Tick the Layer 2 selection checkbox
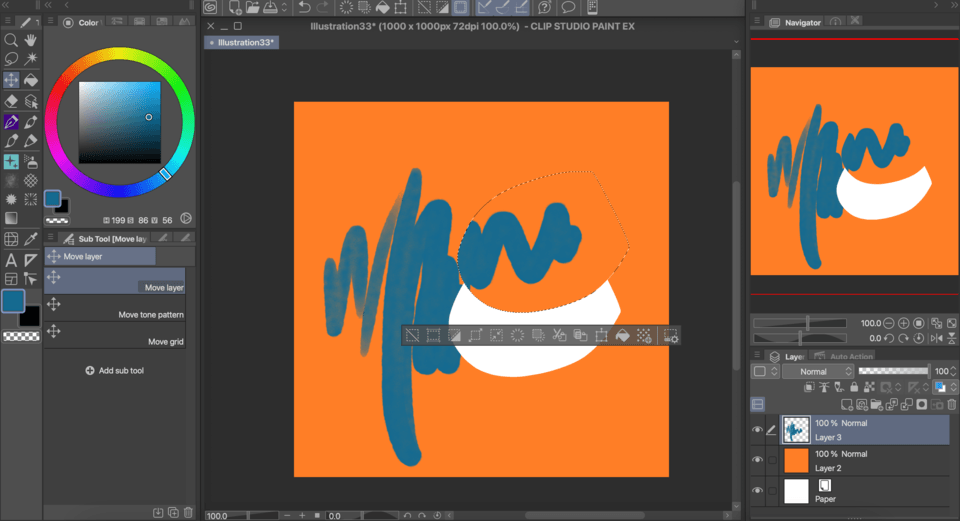960x521 pixels. pyautogui.click(x=772, y=460)
